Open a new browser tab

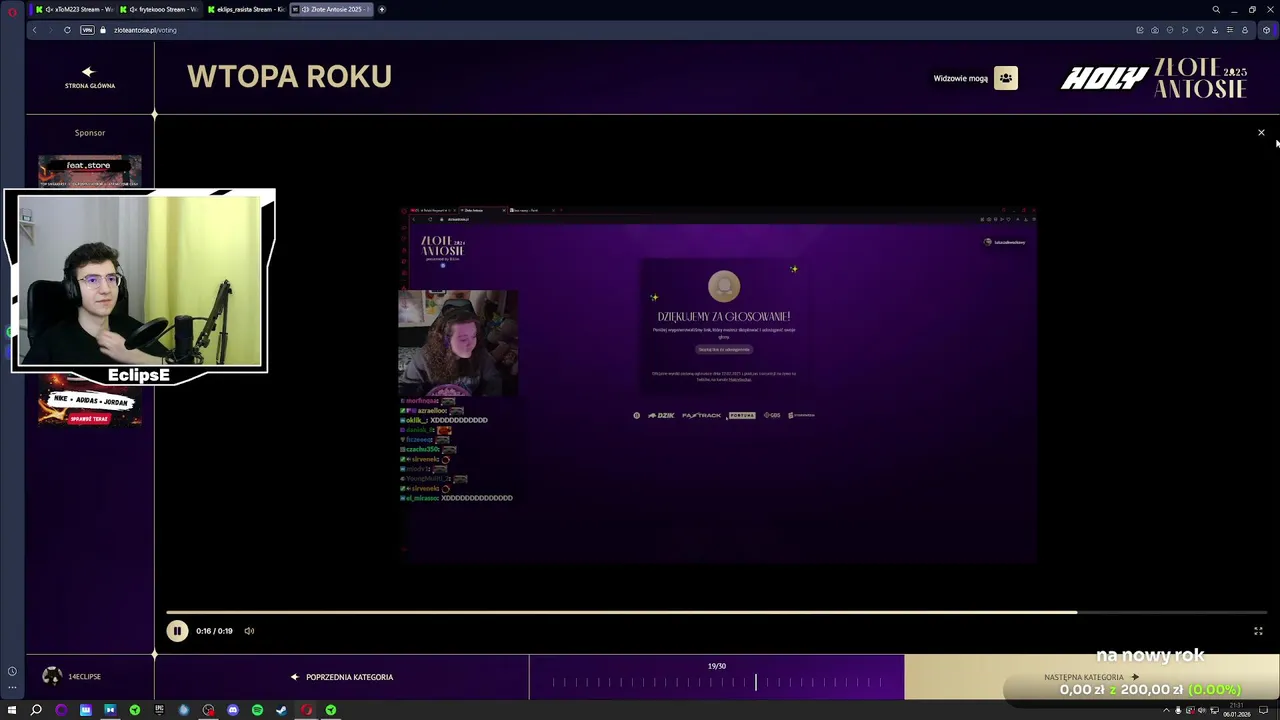click(x=382, y=9)
